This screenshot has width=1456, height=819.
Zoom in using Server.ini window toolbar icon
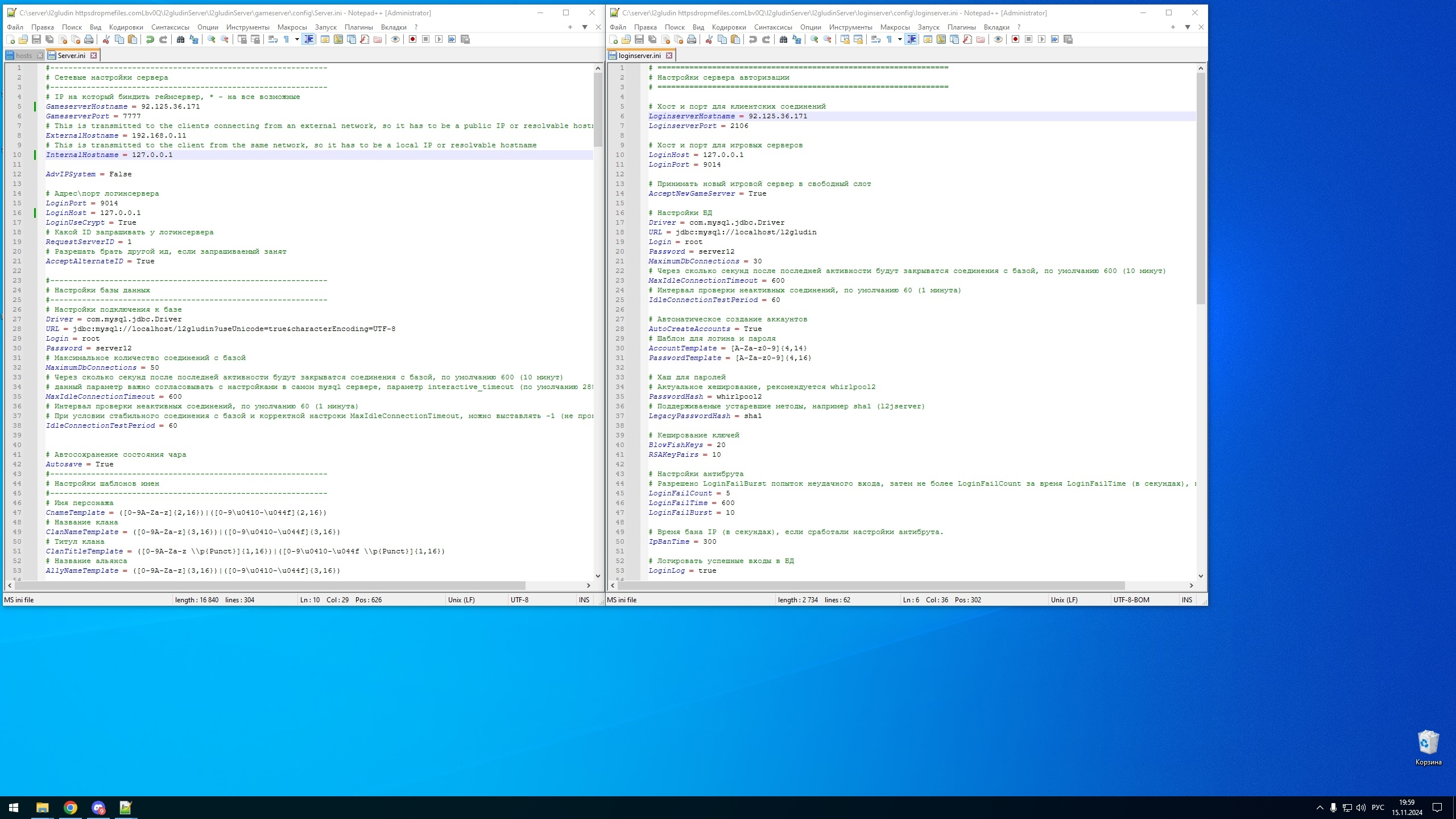click(x=212, y=39)
